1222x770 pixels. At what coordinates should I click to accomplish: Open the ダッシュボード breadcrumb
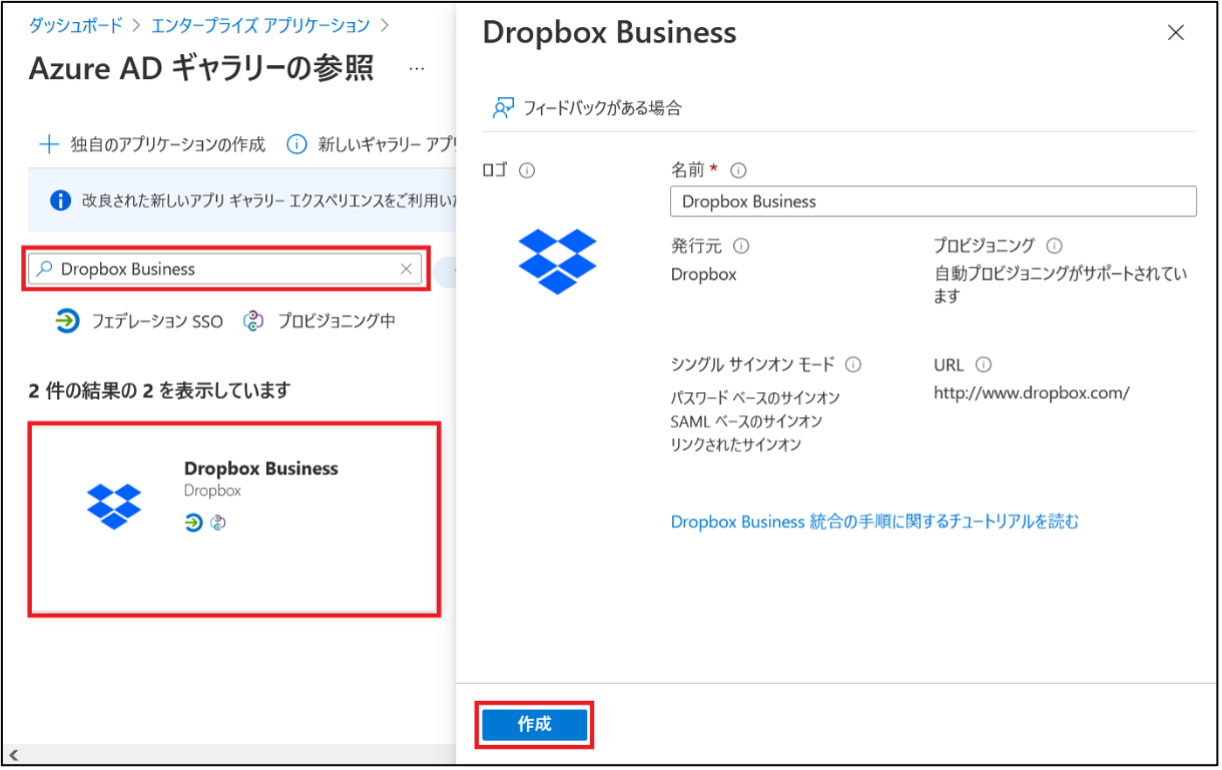click(75, 25)
